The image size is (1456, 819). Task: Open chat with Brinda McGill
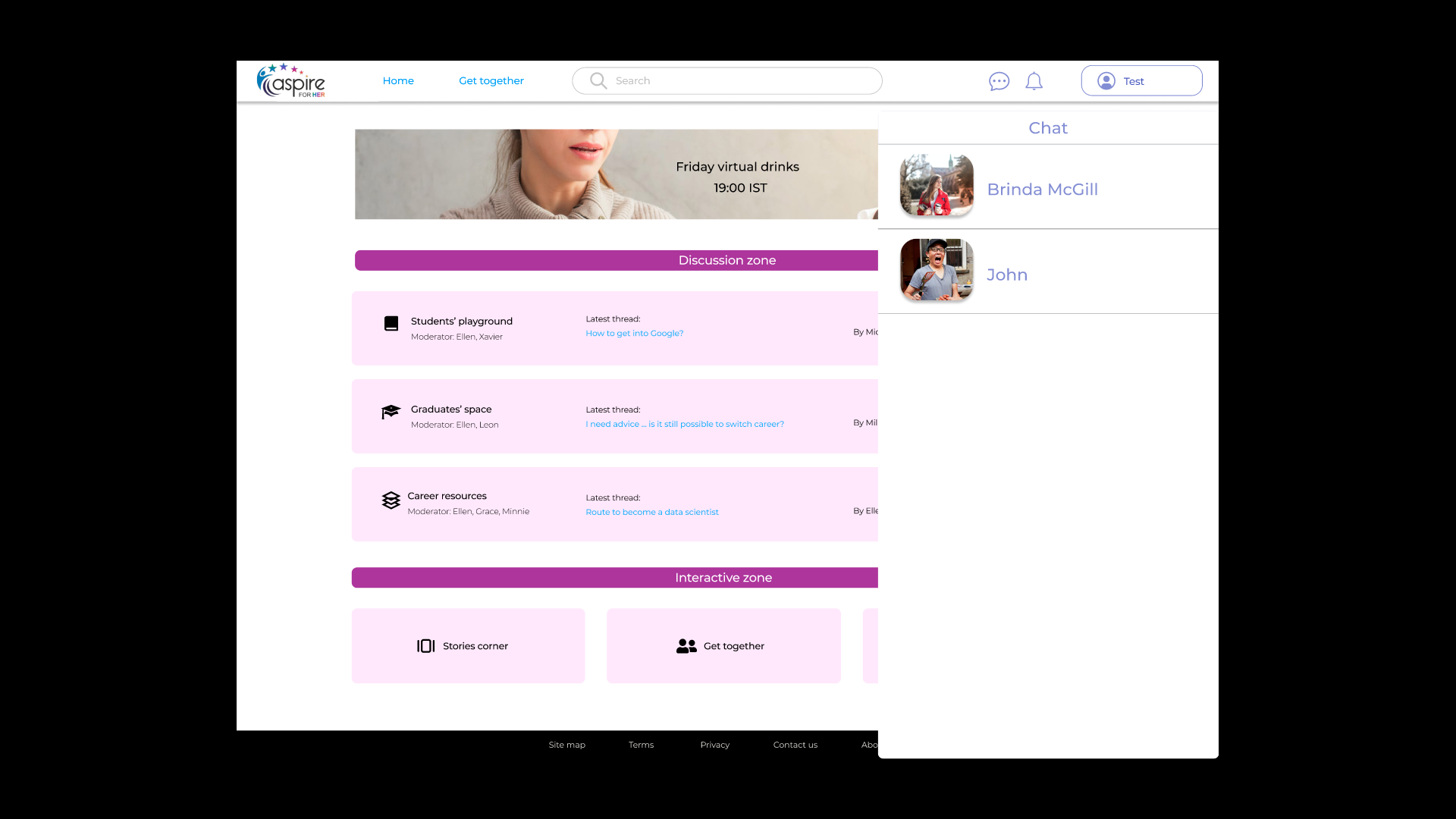pos(1042,190)
